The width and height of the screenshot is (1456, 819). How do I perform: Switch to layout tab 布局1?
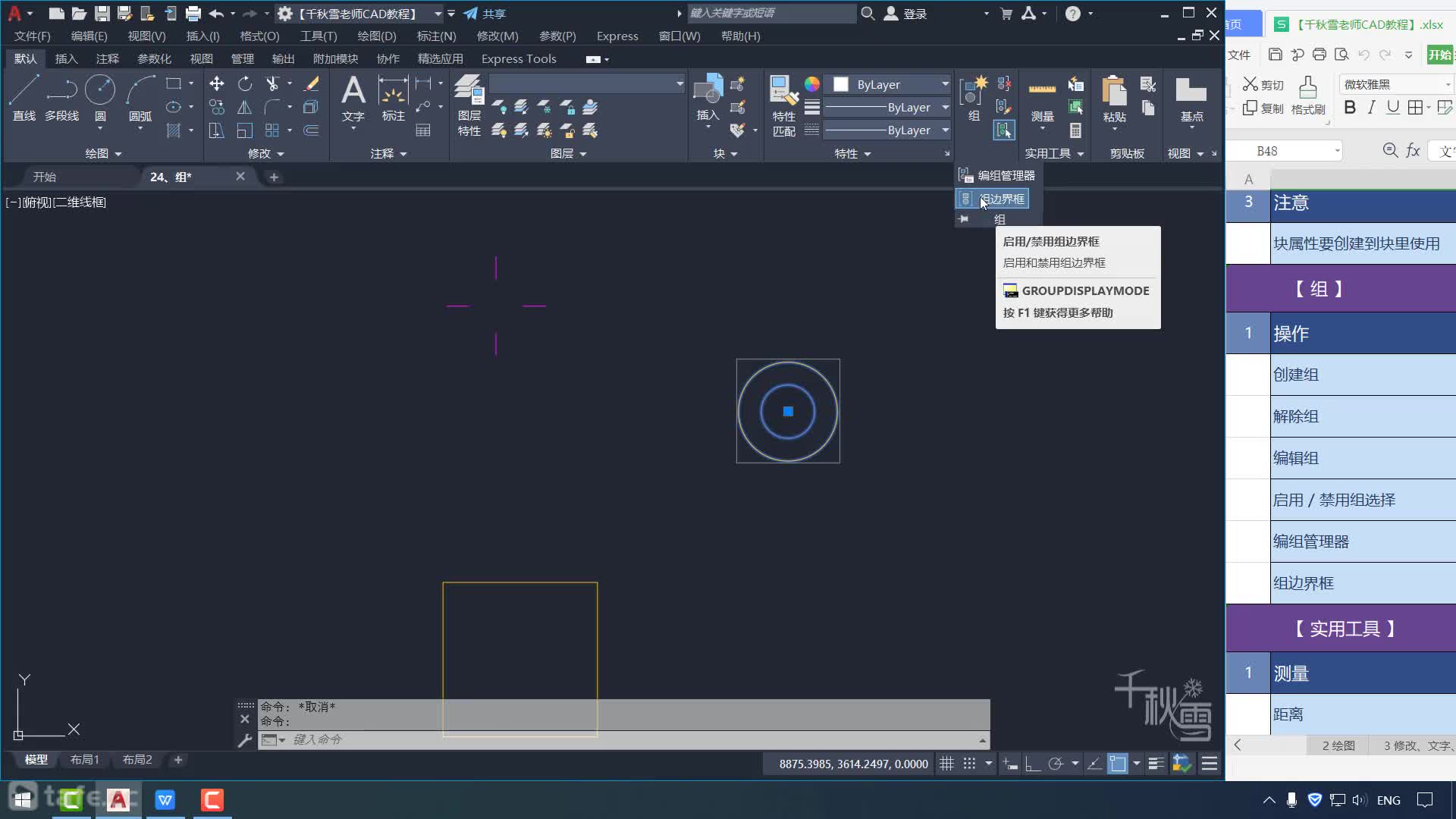point(84,759)
